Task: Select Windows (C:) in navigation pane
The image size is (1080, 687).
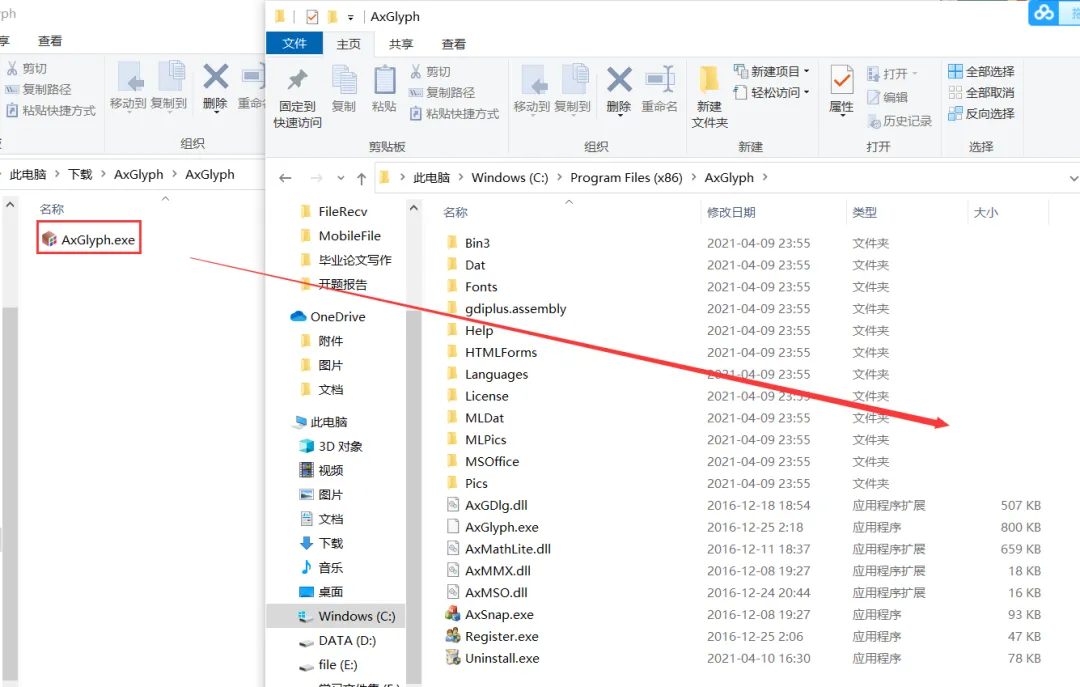Action: tap(346, 616)
